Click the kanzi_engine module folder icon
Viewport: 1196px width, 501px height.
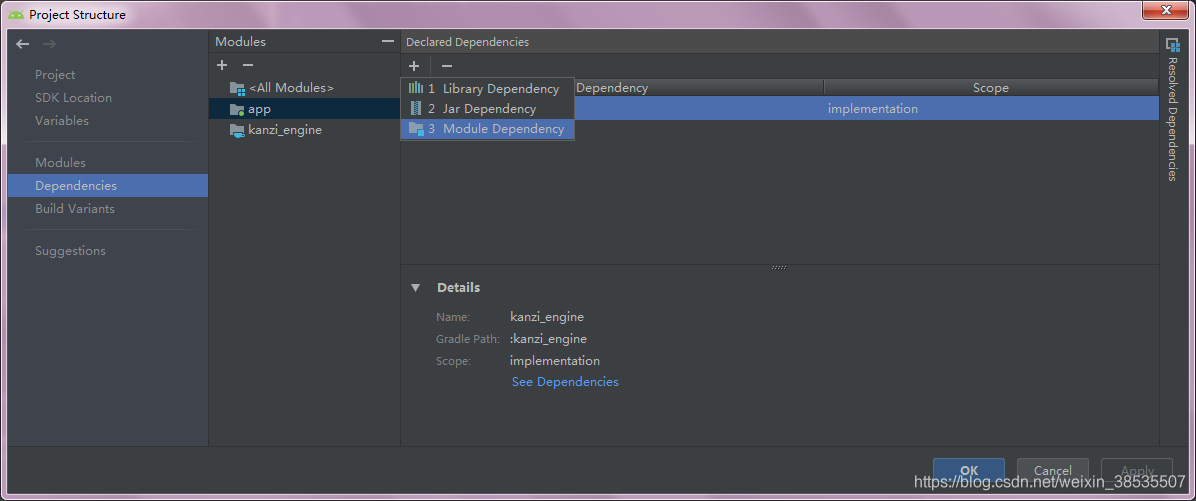[237, 130]
